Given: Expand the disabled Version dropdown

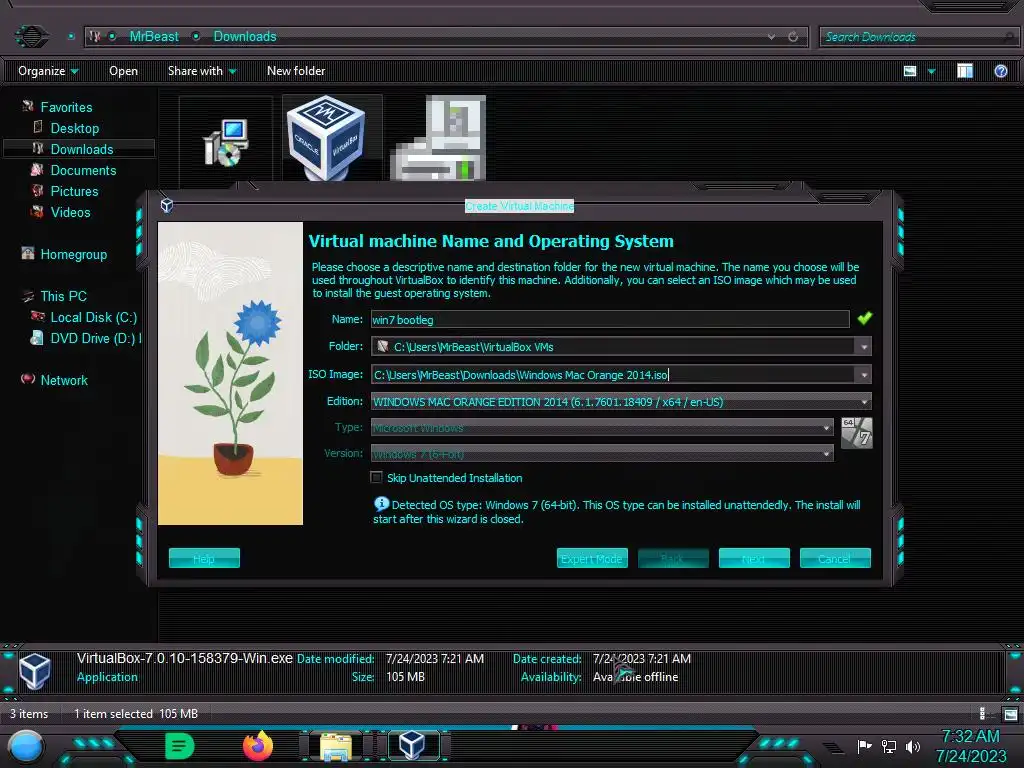Looking at the screenshot, I should [x=826, y=453].
